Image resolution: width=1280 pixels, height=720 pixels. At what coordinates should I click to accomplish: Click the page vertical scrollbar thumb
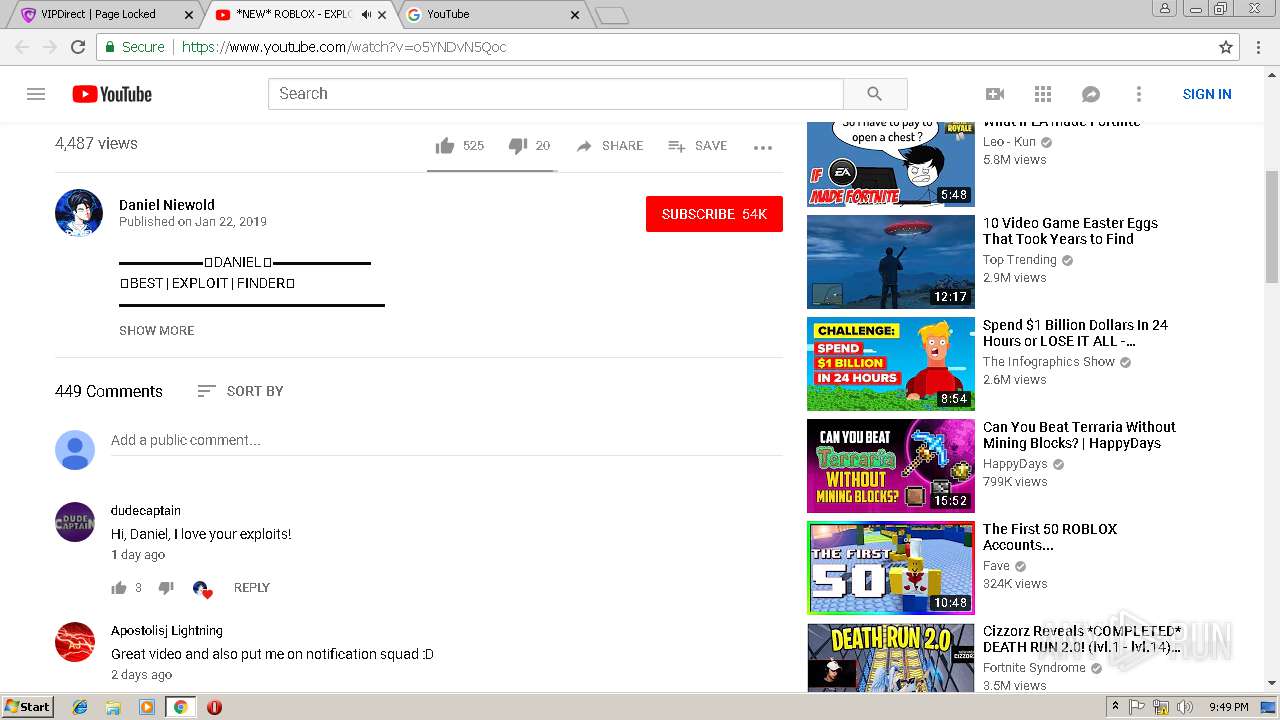pos(1272,227)
